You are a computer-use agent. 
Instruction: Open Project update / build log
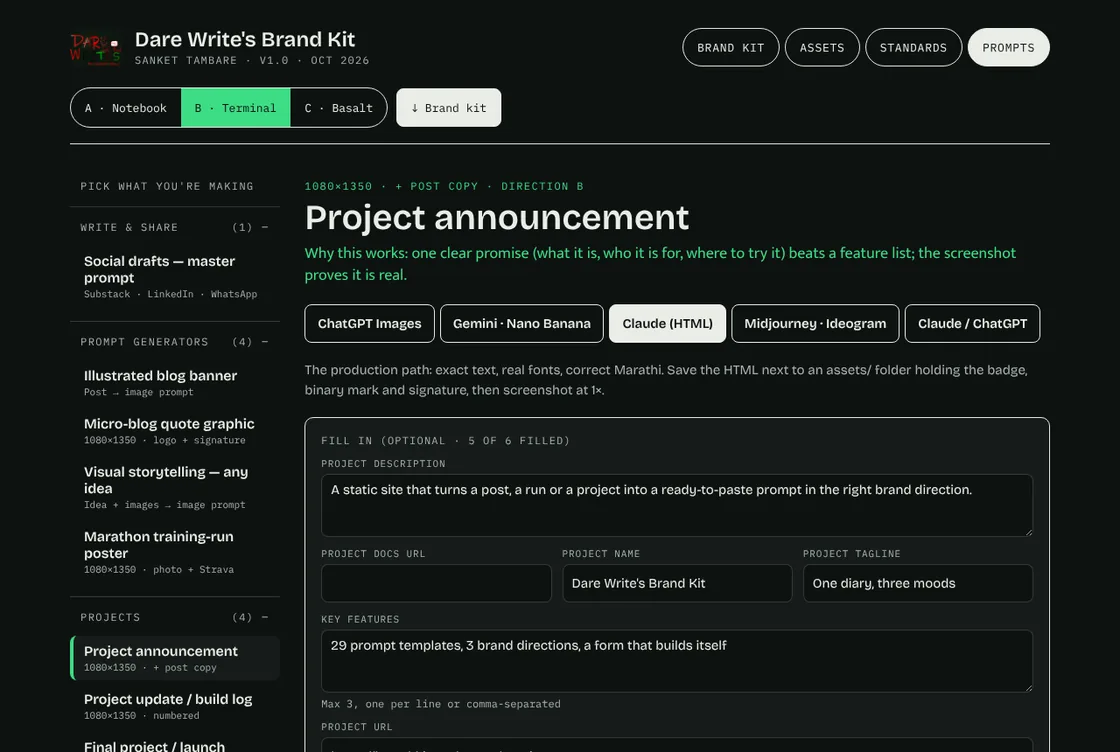pyautogui.click(x=175, y=706)
